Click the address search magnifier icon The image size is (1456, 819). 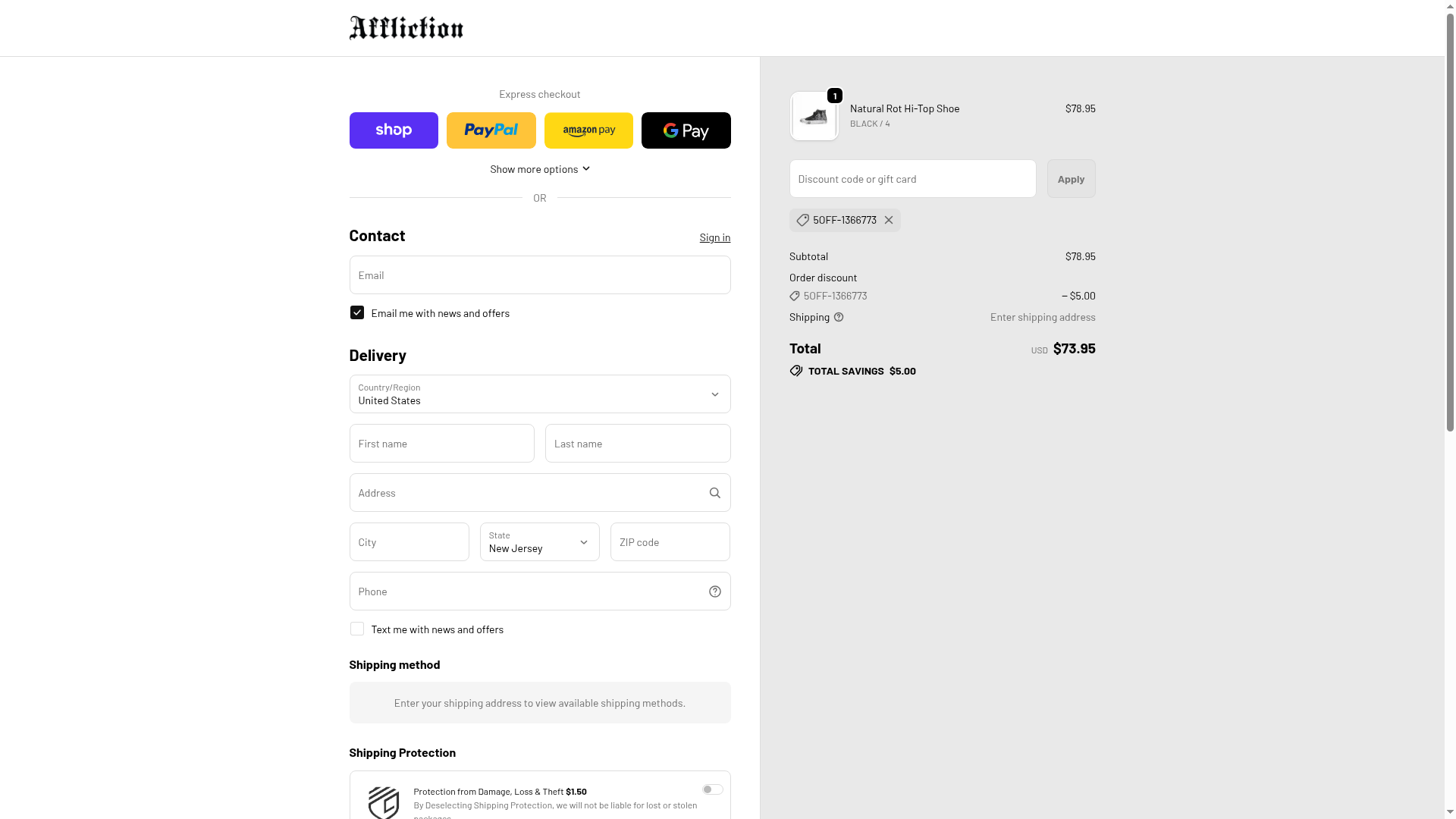714,493
